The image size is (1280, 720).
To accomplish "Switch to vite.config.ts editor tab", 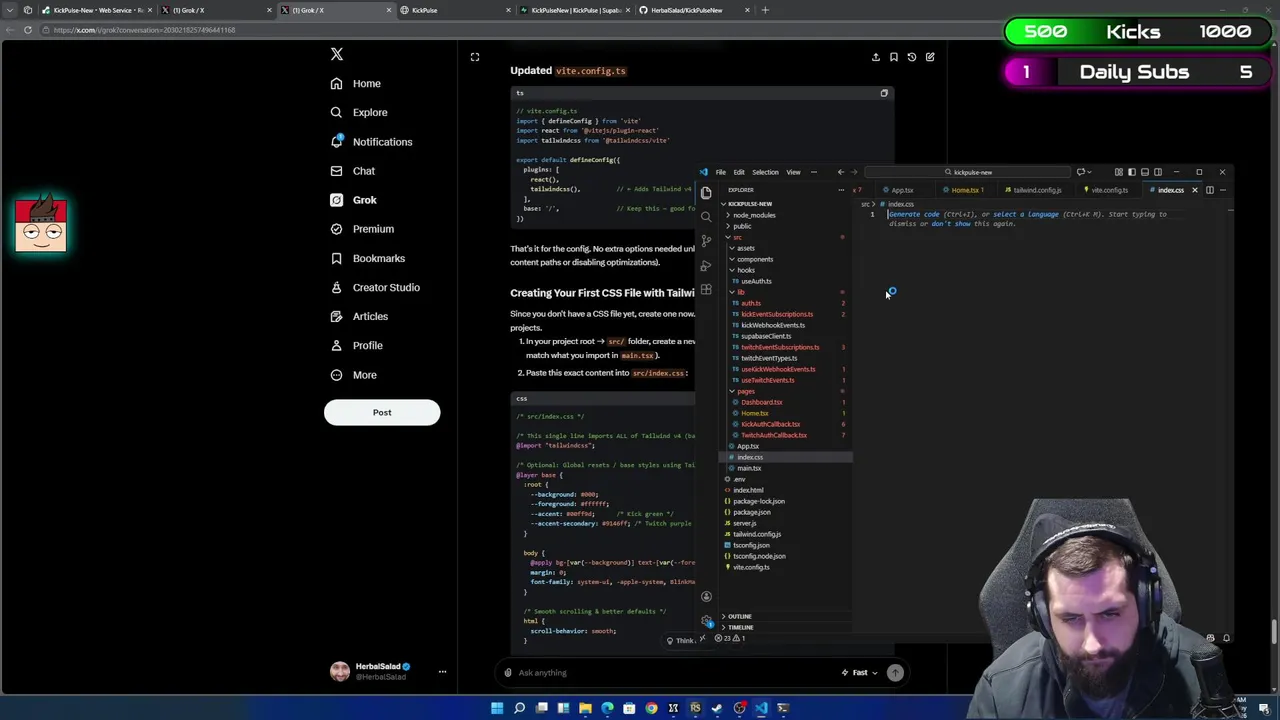I will pos(1109,190).
